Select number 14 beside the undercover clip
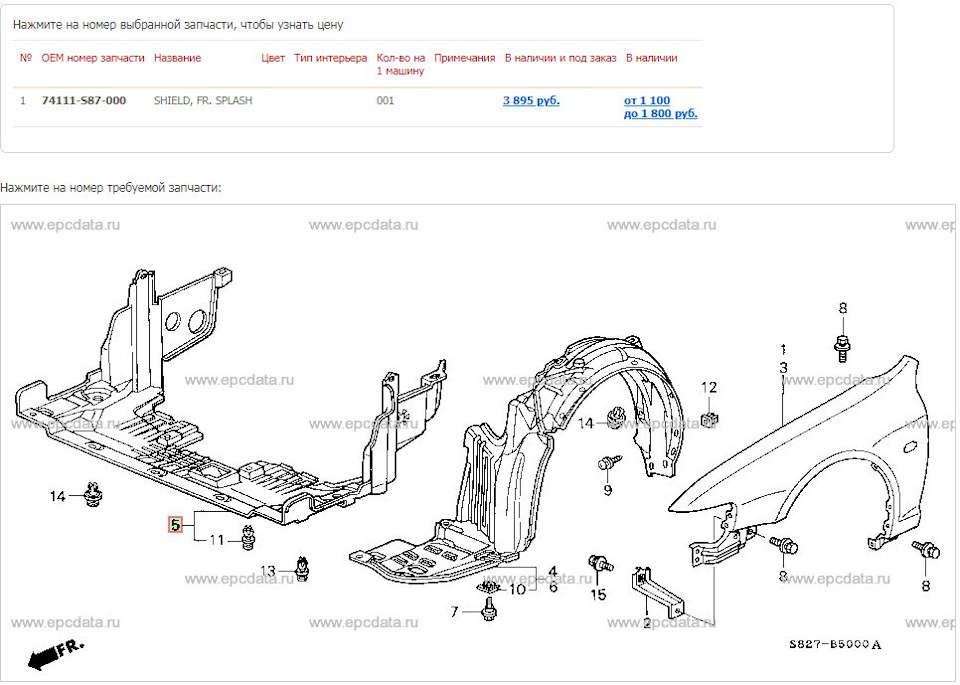The image size is (960, 685). pyautogui.click(x=58, y=496)
